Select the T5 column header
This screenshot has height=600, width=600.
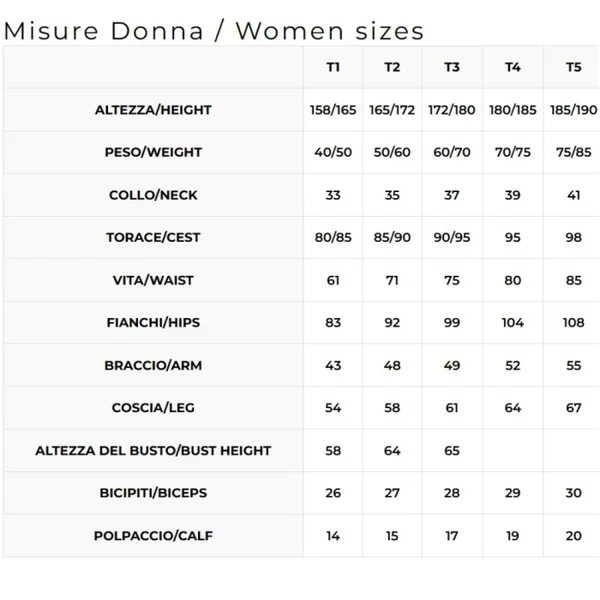[573, 67]
